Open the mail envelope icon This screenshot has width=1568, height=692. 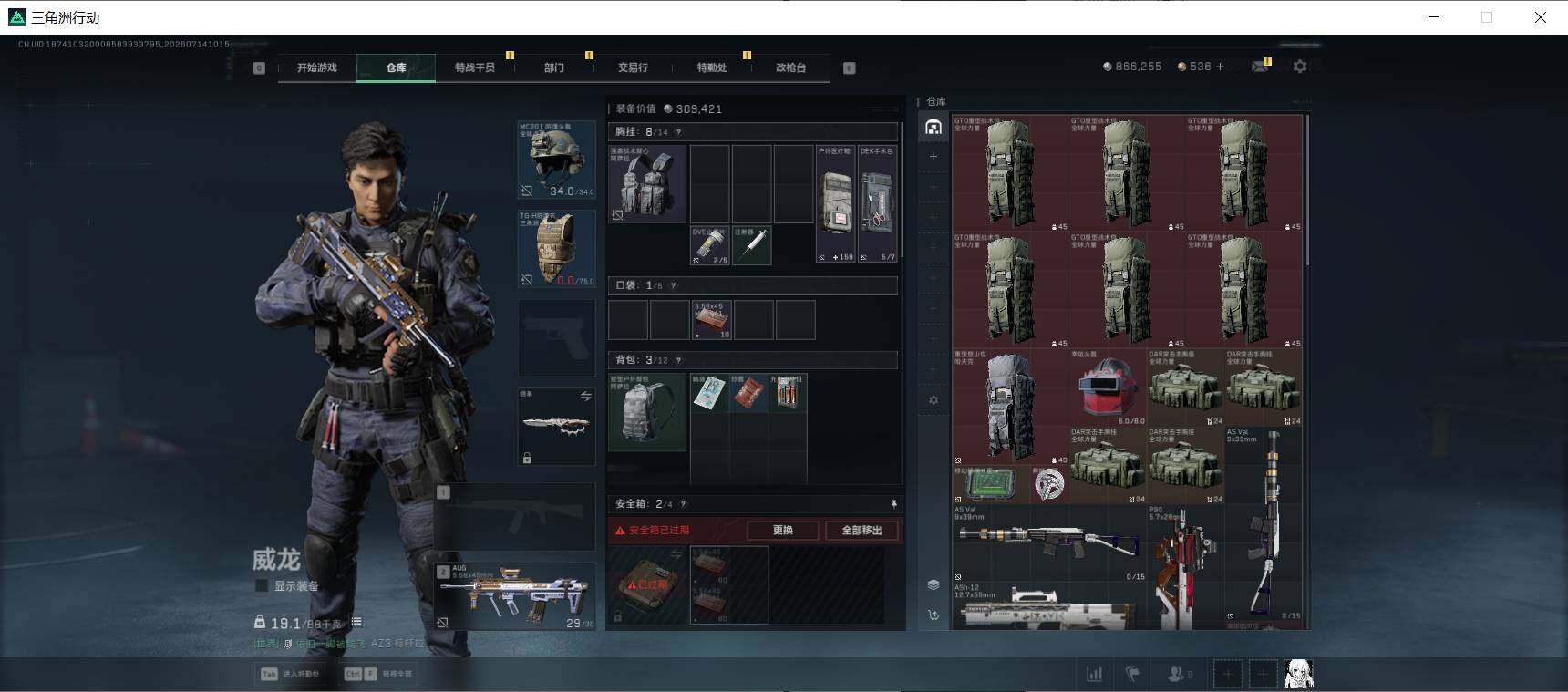coord(1260,67)
